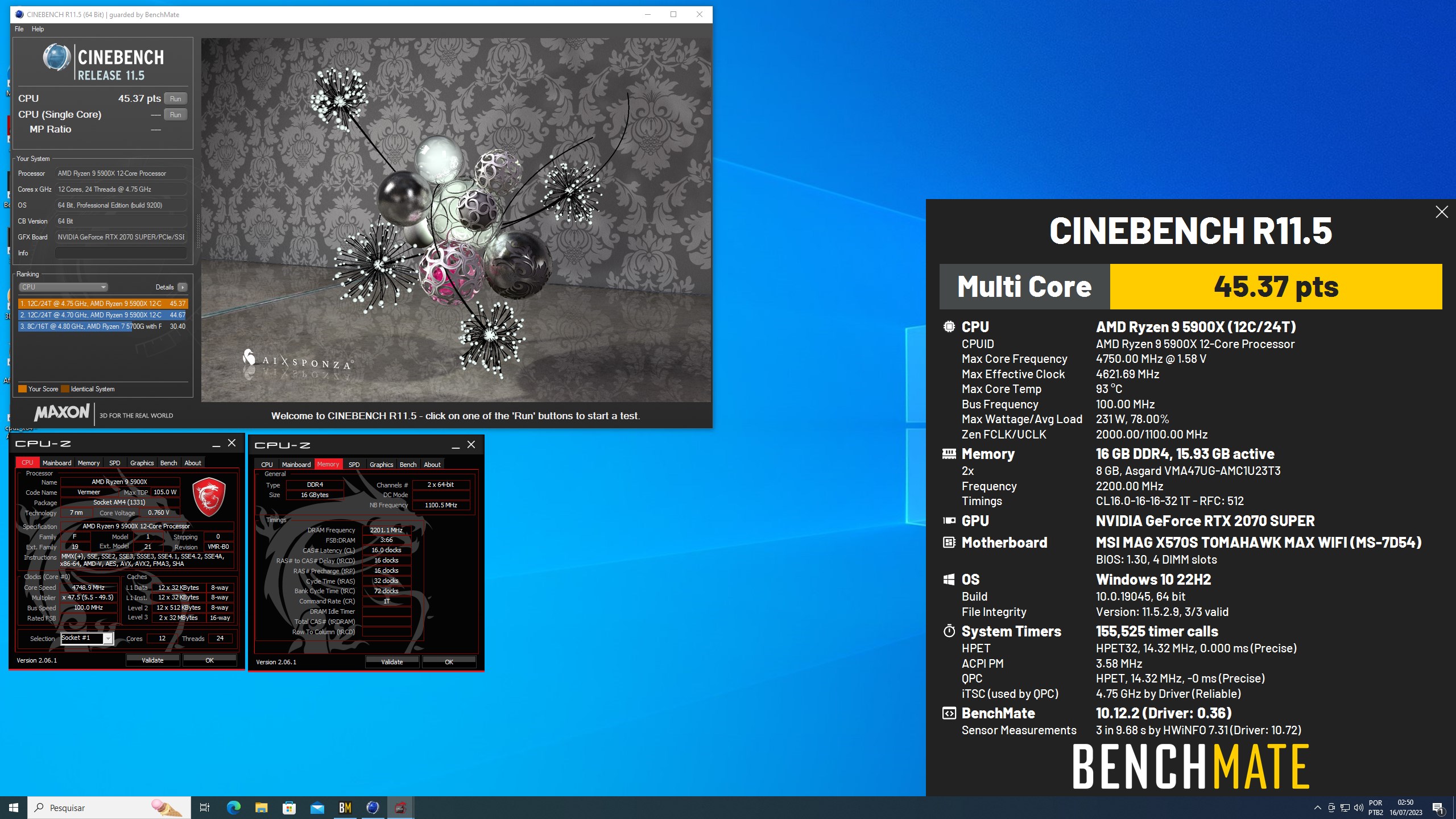Open Microsoft Store from the taskbar

coord(289,808)
